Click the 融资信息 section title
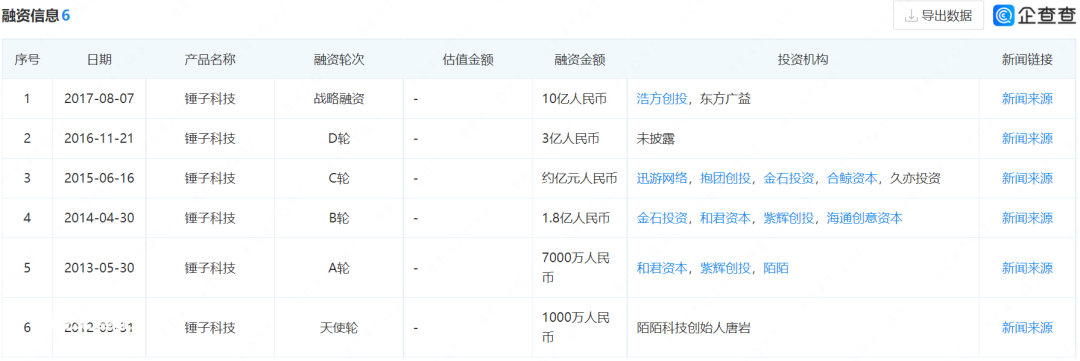Viewport: 1080px width, 361px height. pos(30,16)
